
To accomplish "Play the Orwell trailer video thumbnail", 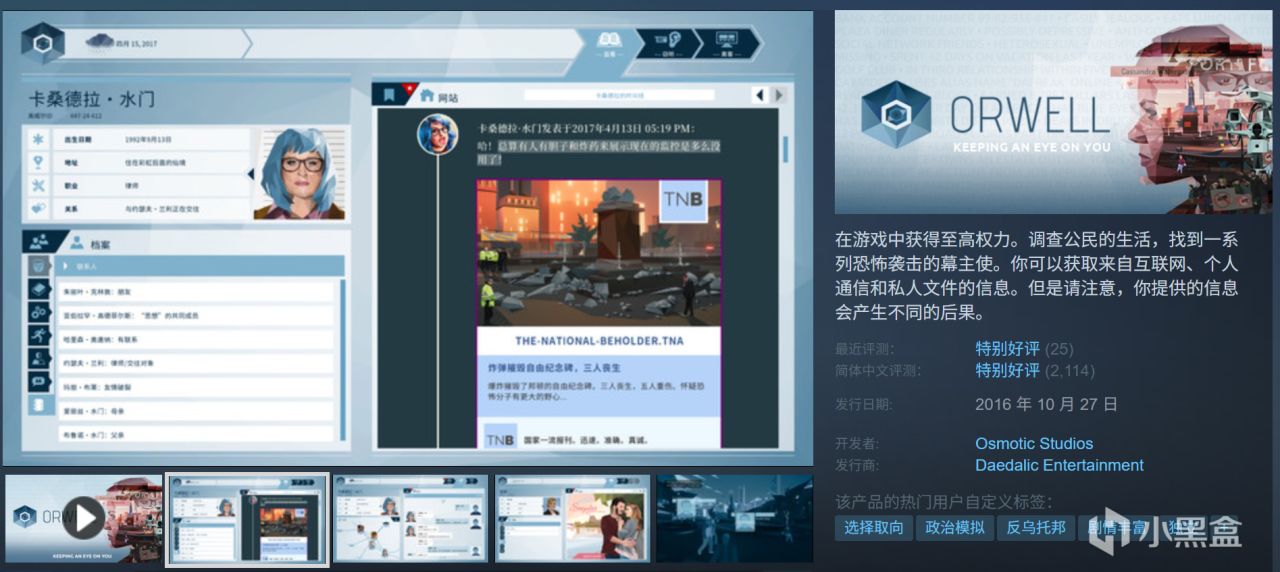I will click(x=84, y=518).
